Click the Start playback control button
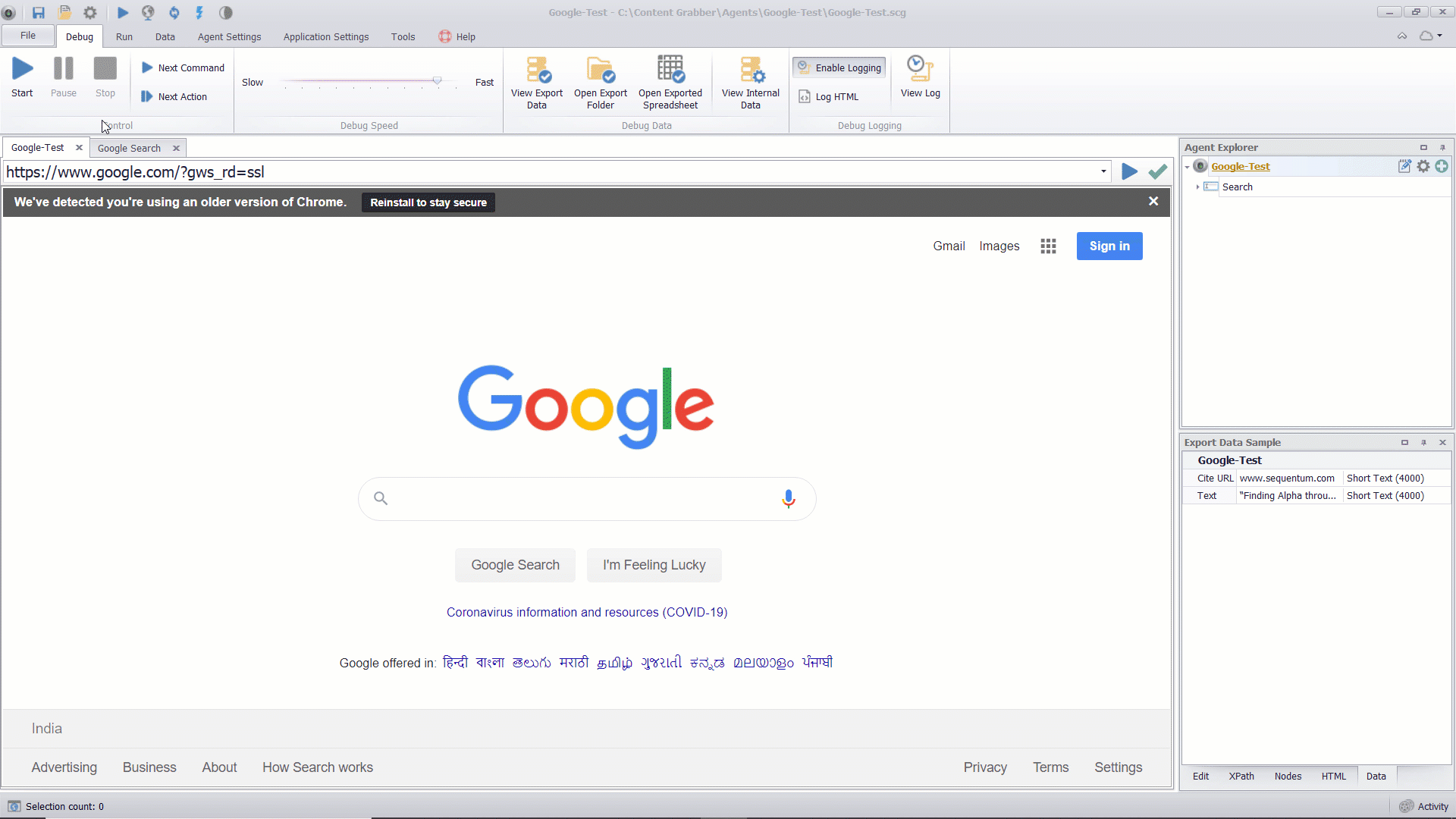The image size is (1456, 819). click(22, 76)
